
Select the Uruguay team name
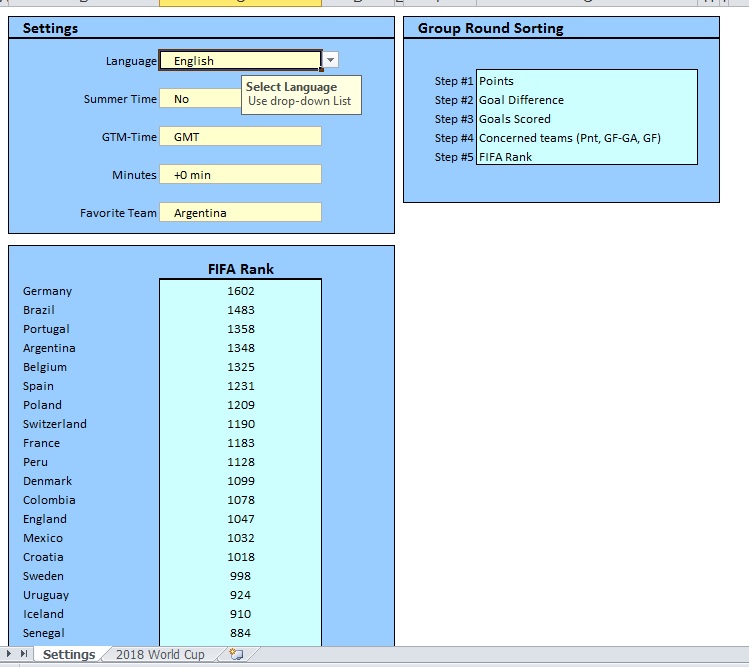point(46,595)
